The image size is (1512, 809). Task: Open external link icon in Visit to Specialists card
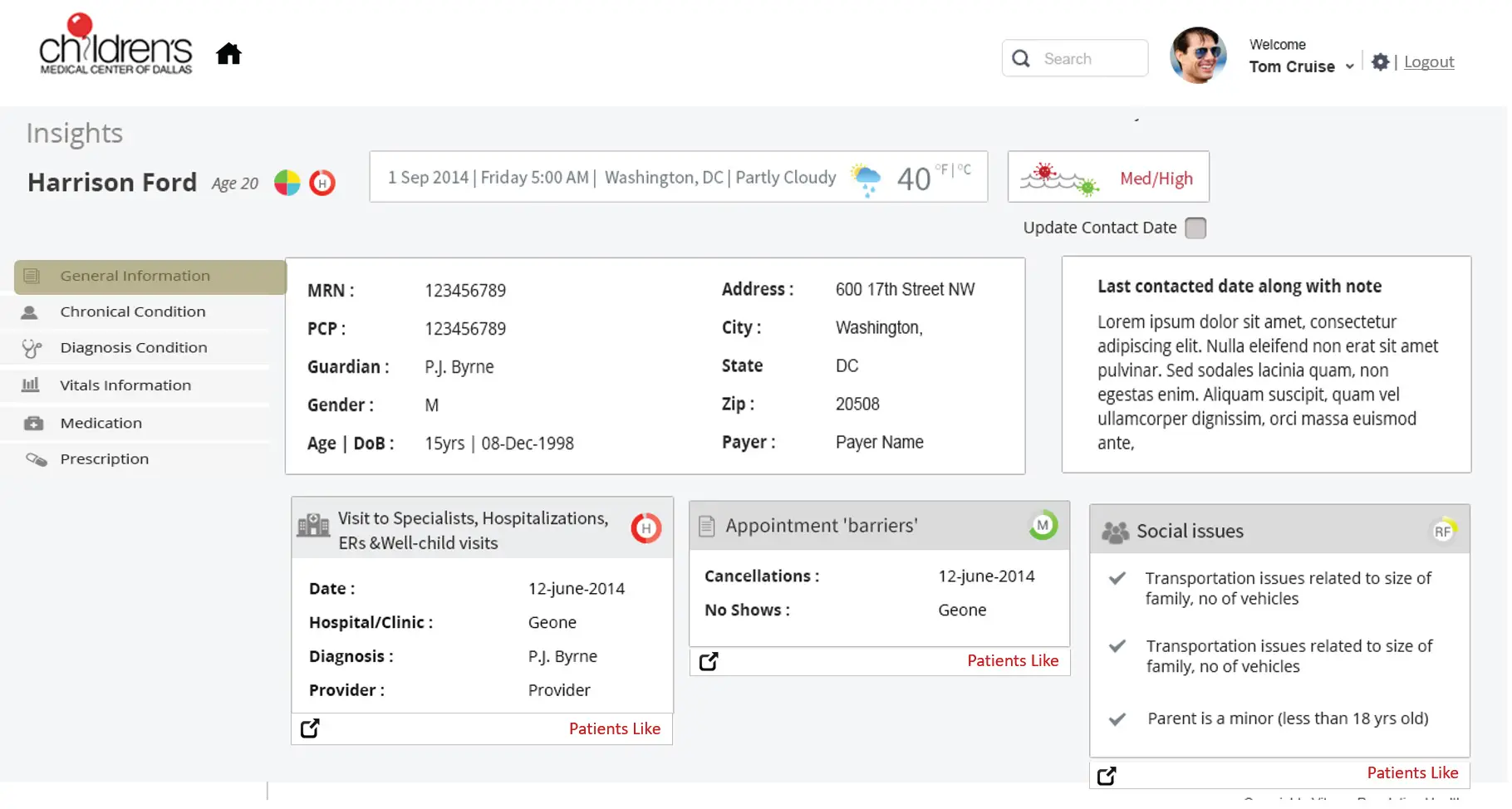[x=310, y=728]
